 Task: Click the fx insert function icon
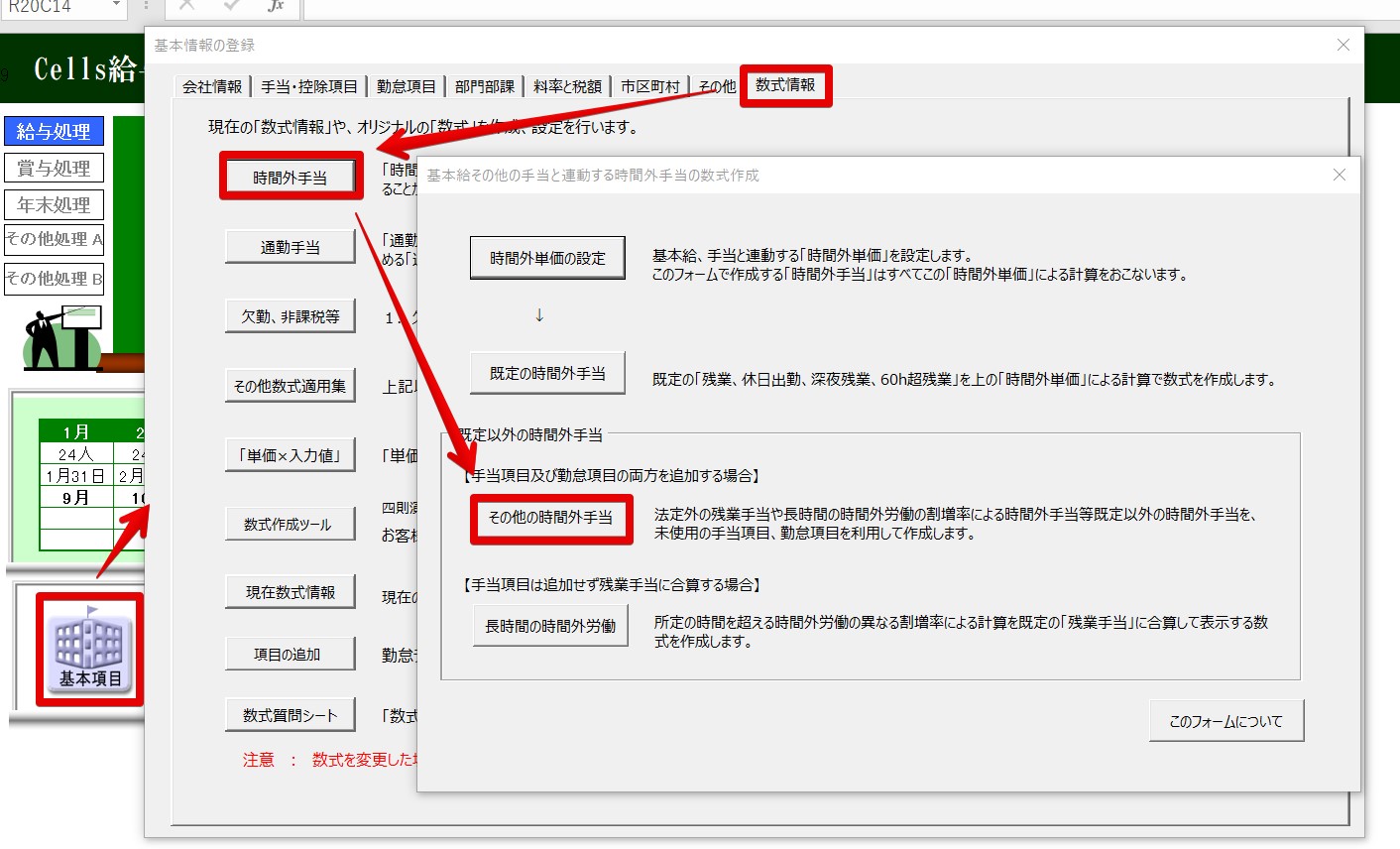click(276, 6)
